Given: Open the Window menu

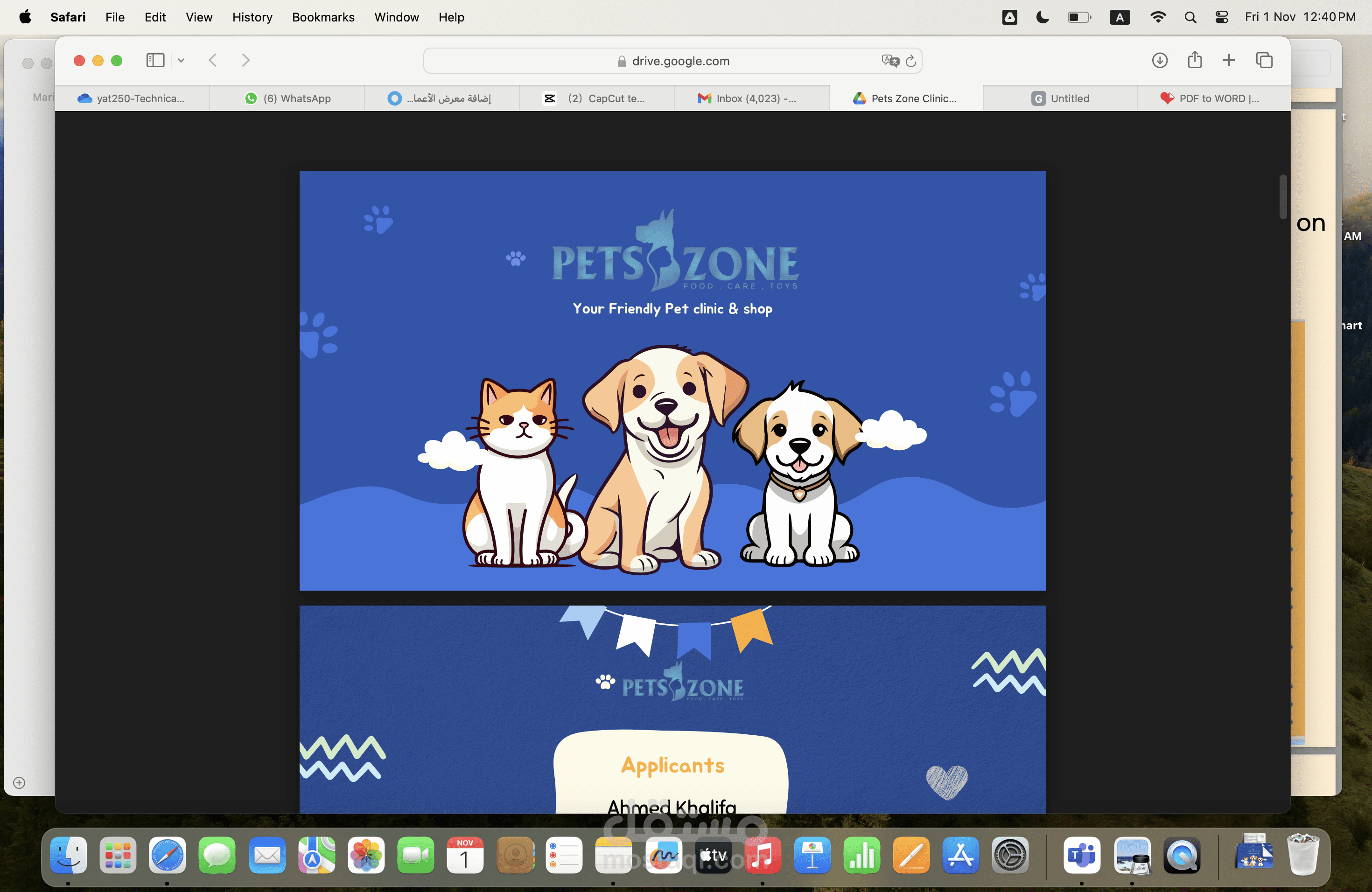Looking at the screenshot, I should point(396,17).
